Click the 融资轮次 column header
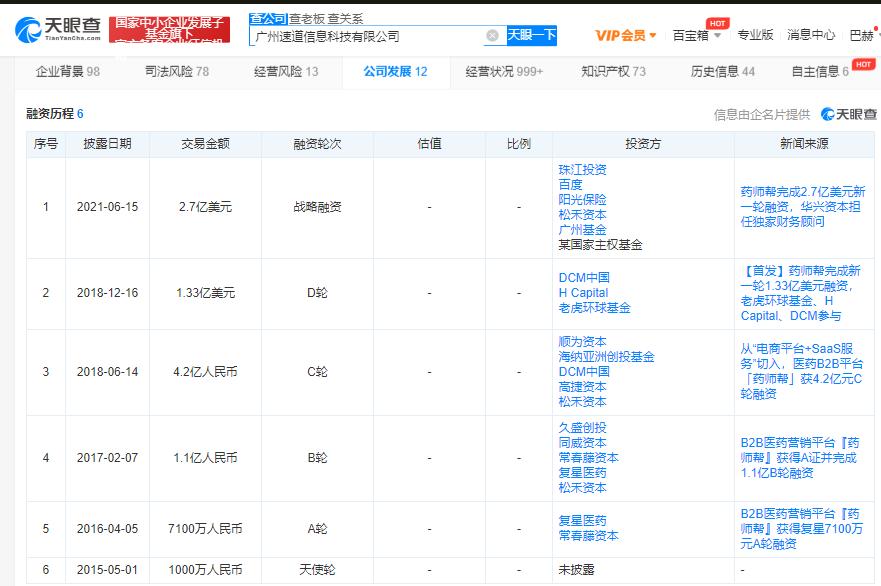The height and width of the screenshot is (586, 881). click(x=317, y=144)
